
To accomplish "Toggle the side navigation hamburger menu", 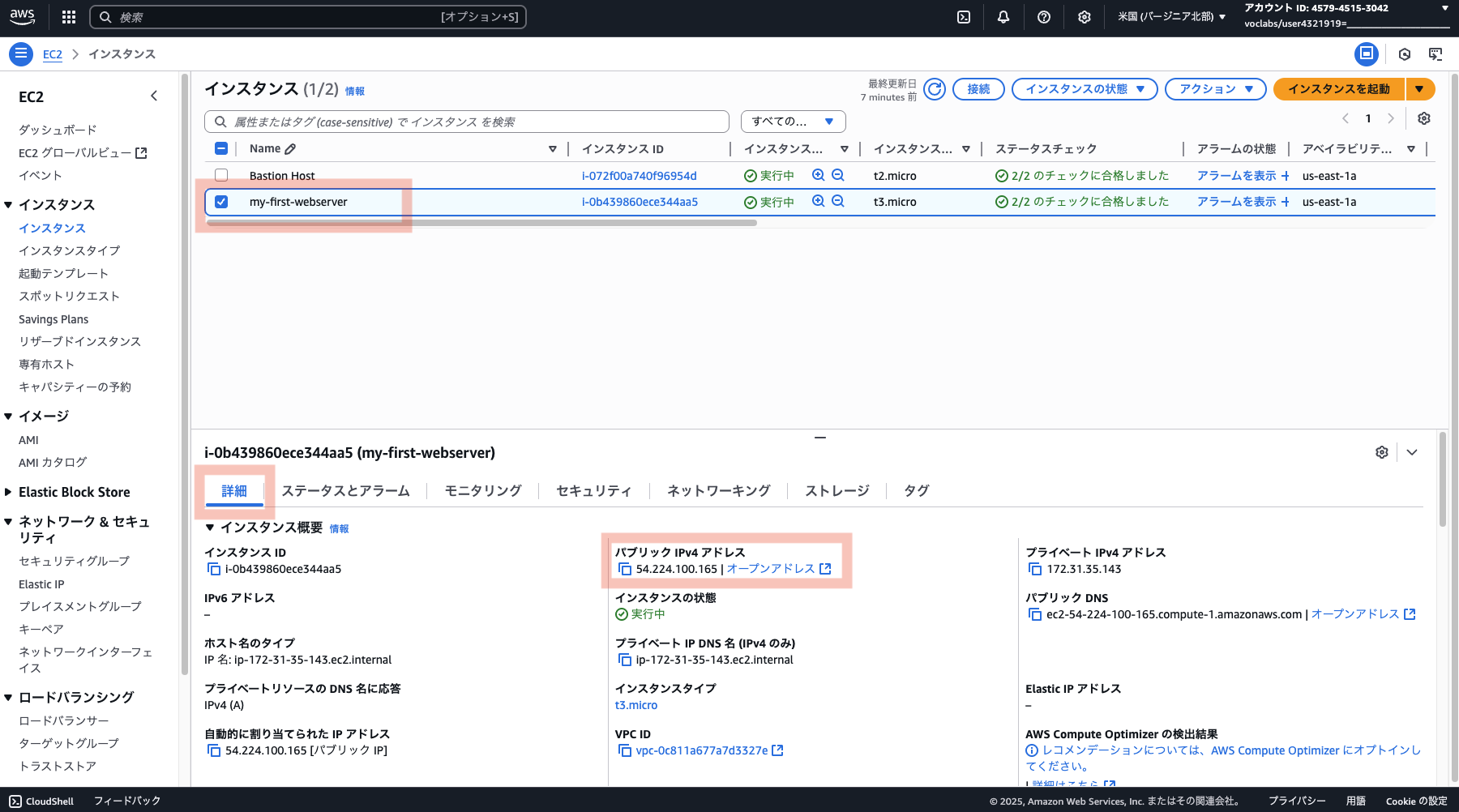I will pos(21,54).
